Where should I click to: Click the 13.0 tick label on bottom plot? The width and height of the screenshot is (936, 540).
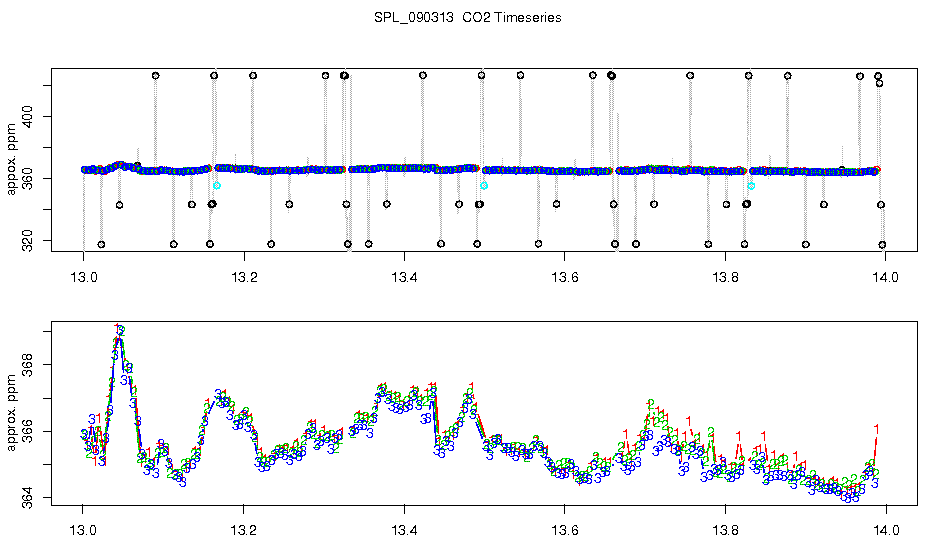pos(82,529)
